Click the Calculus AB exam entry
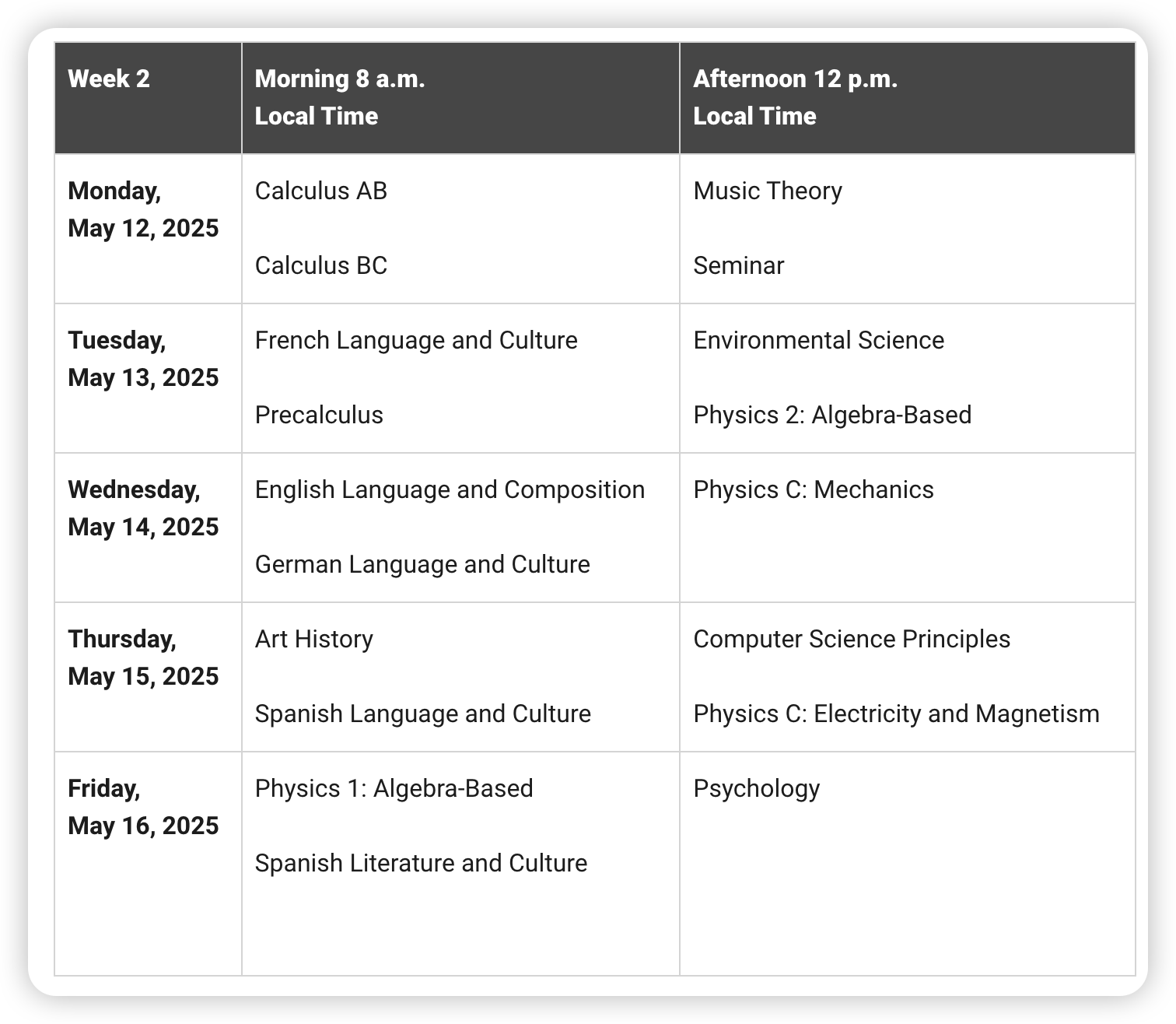This screenshot has width=1176, height=1024. (x=320, y=191)
